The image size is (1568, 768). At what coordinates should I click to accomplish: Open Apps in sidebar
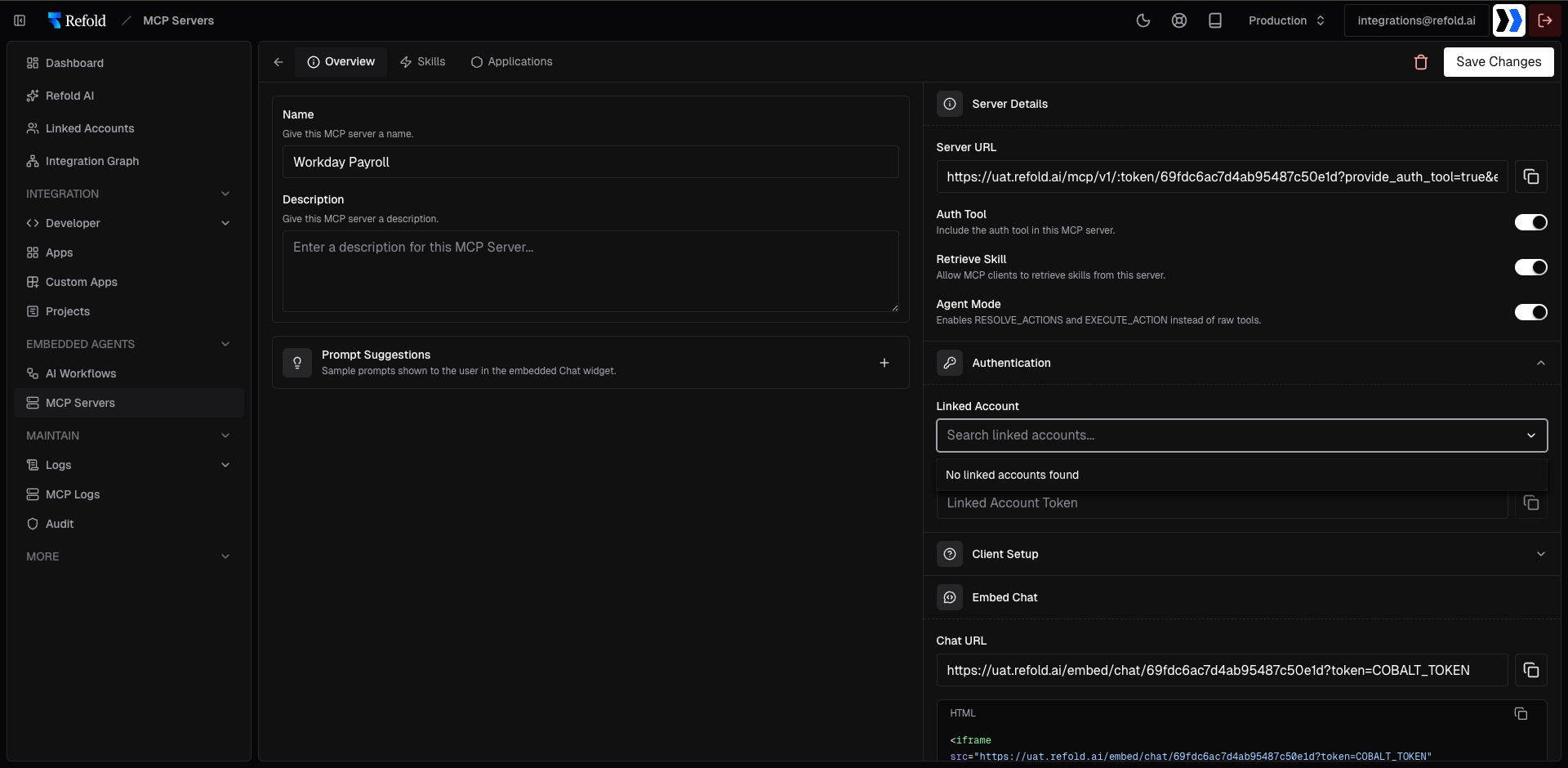click(129, 252)
